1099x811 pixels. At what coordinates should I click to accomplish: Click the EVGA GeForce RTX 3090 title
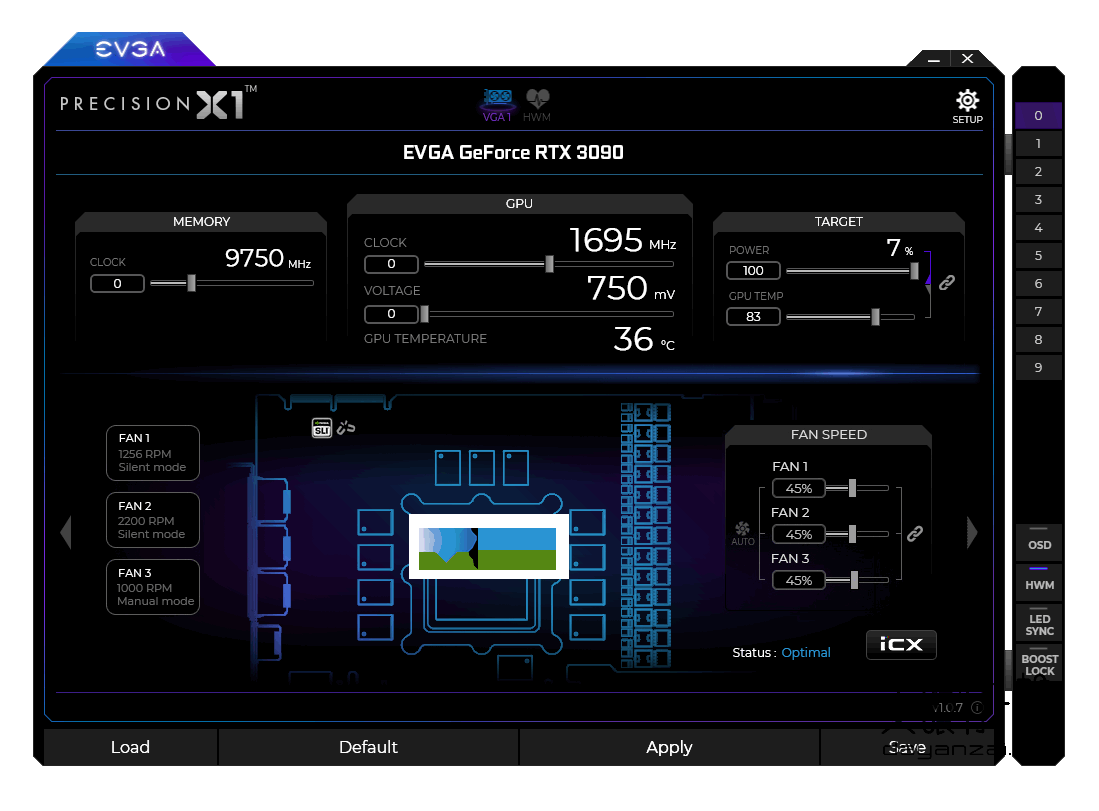coord(513,153)
